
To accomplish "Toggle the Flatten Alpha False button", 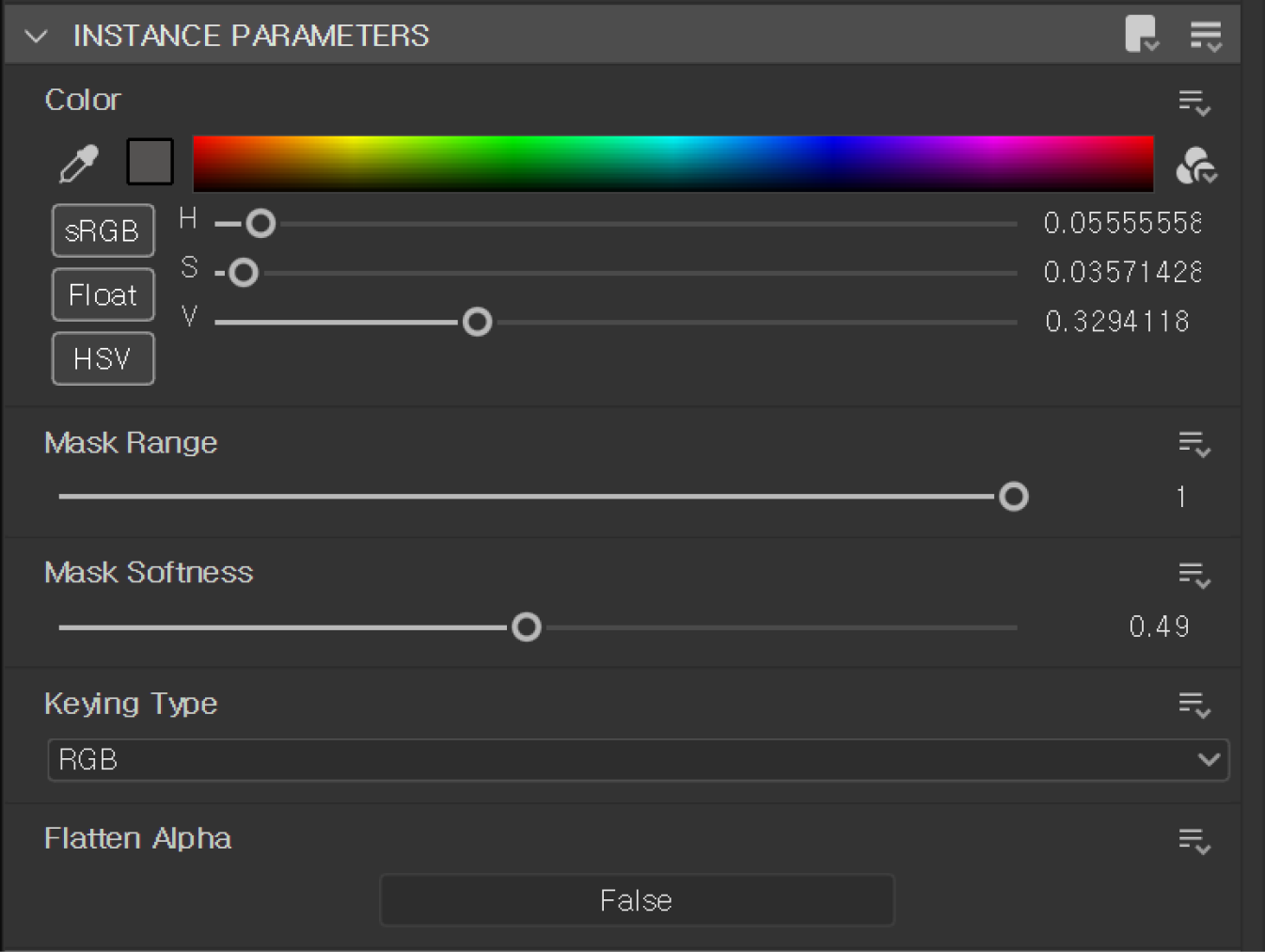I will (637, 900).
